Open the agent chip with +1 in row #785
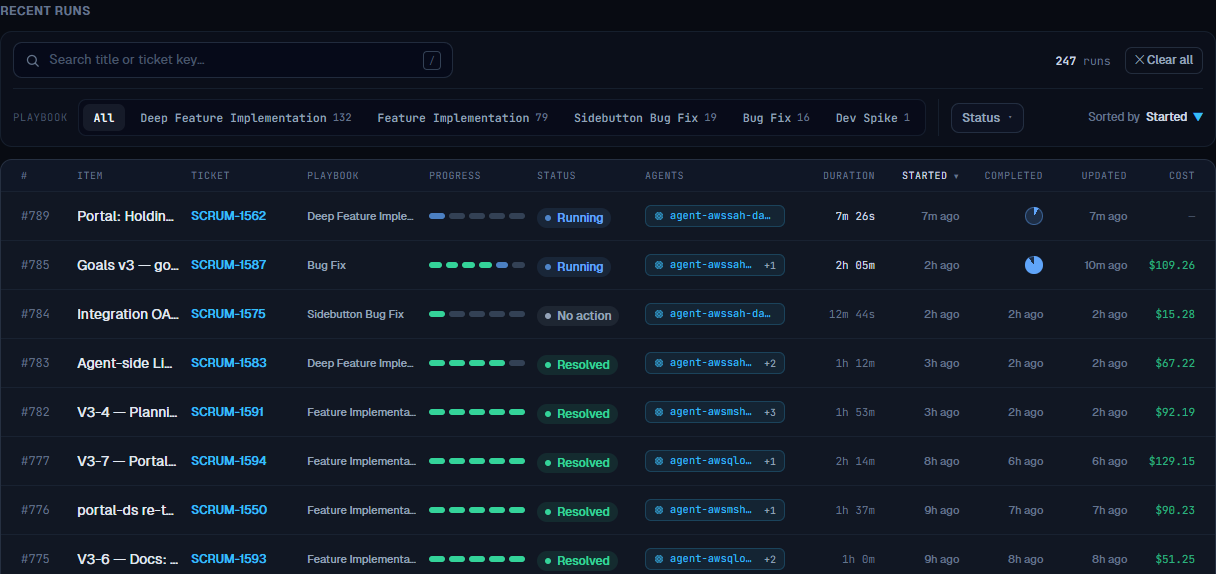This screenshot has height=574, width=1216. pos(714,265)
